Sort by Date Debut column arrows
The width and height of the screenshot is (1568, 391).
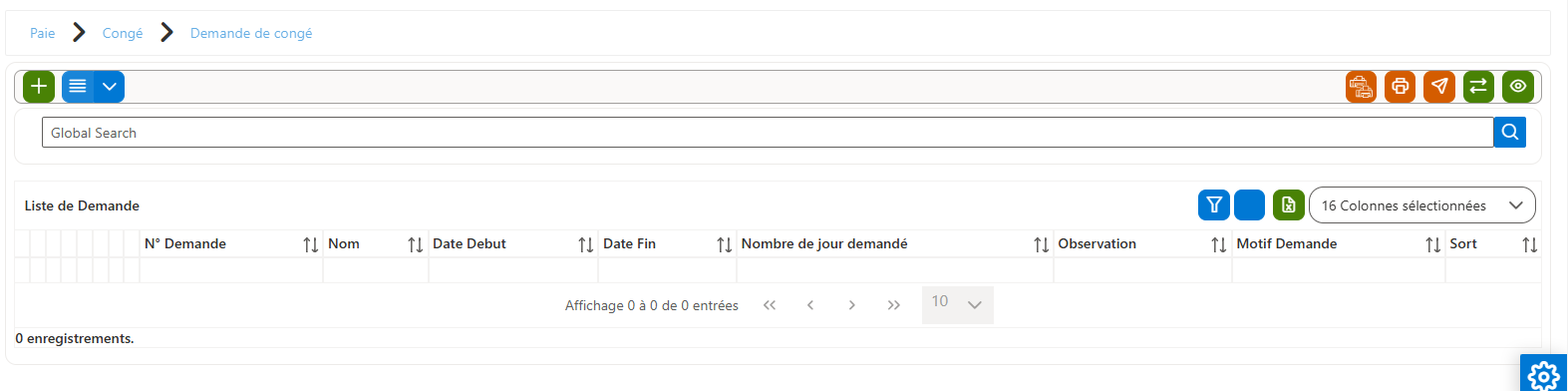586,244
